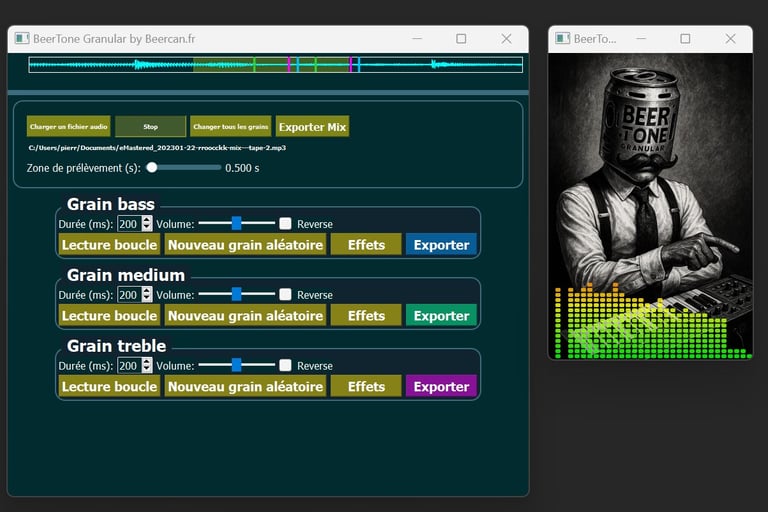
Task: Click 'Changer tous les grains' button
Action: coord(231,126)
